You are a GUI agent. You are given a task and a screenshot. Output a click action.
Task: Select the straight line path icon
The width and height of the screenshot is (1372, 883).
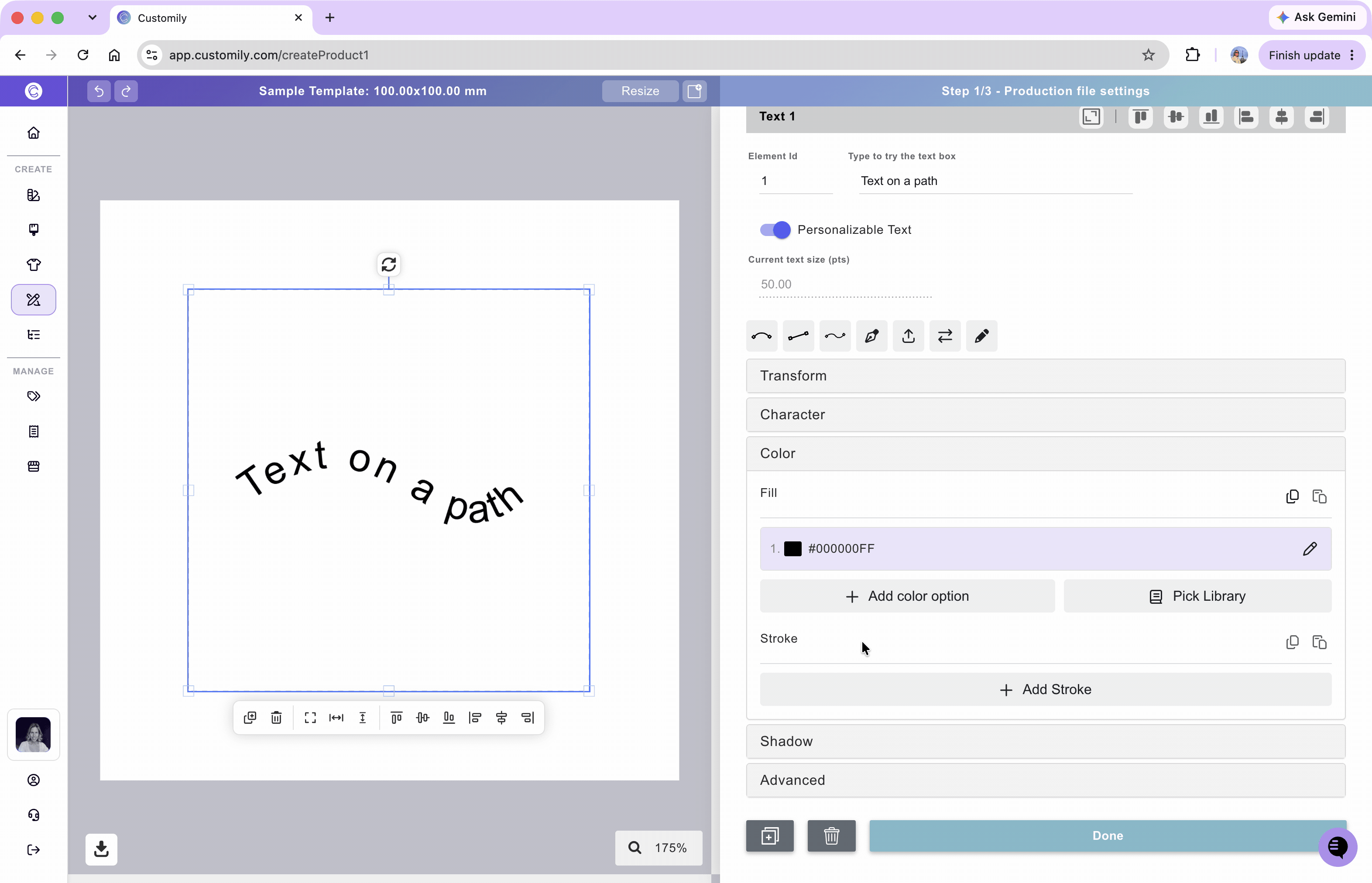pos(798,336)
